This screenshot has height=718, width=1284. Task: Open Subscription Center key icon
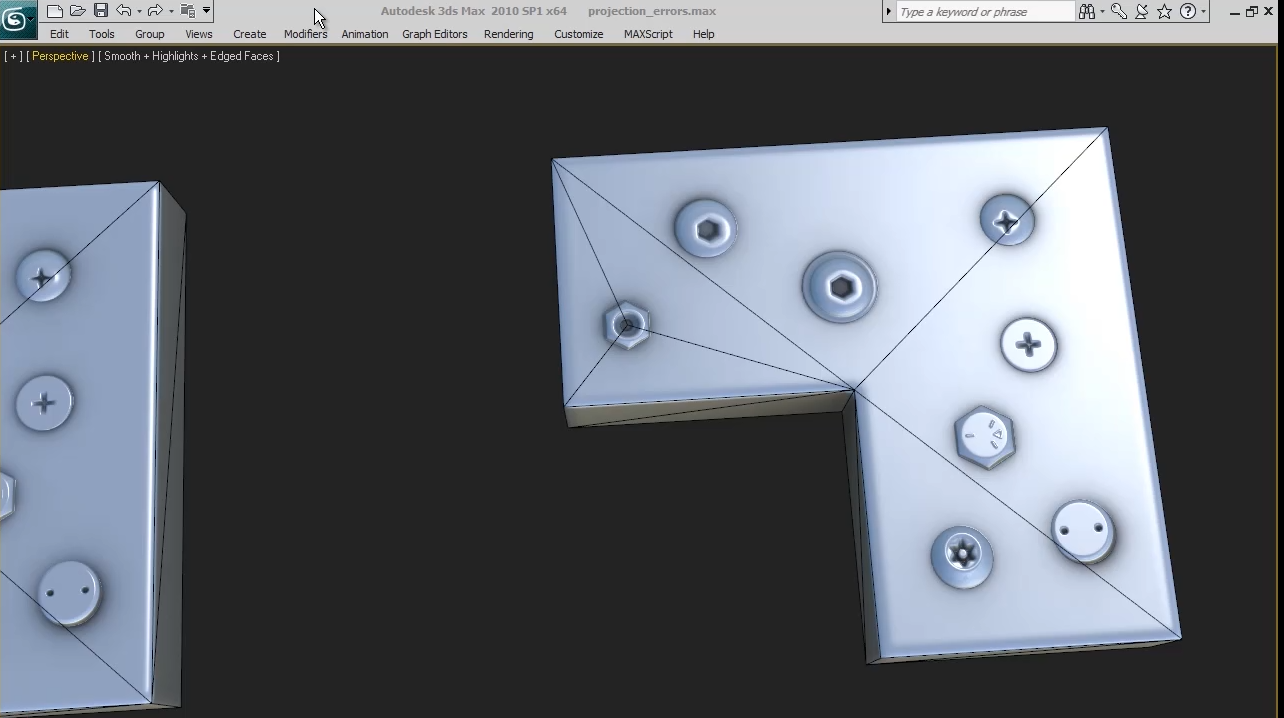pos(1119,12)
